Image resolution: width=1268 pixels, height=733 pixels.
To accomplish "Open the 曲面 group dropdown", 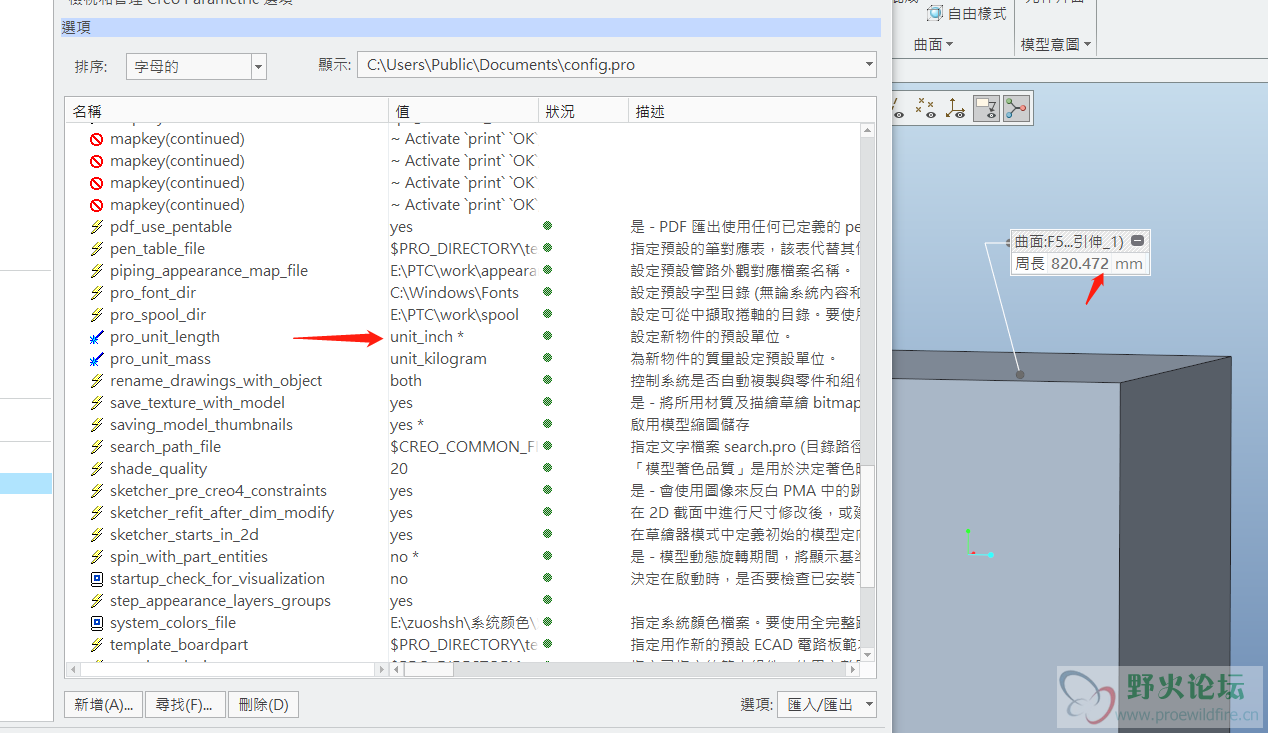I will (934, 44).
